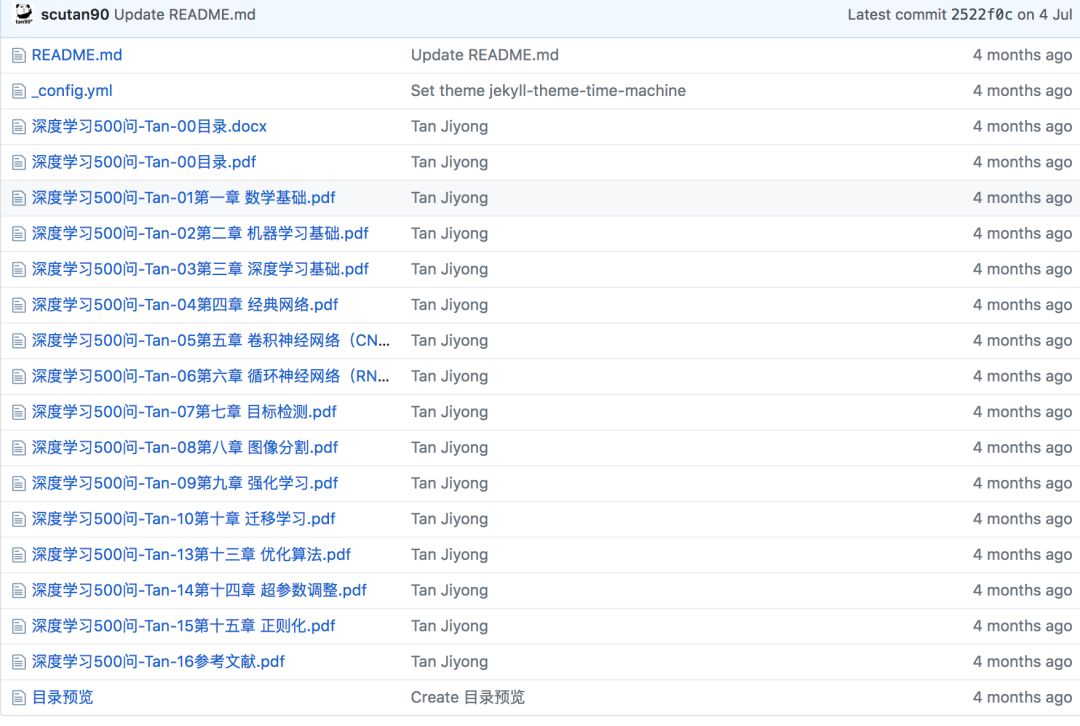This screenshot has width=1080, height=726.
Task: Select '4 months ago' in README.md row
Action: pyautogui.click(x=1022, y=55)
